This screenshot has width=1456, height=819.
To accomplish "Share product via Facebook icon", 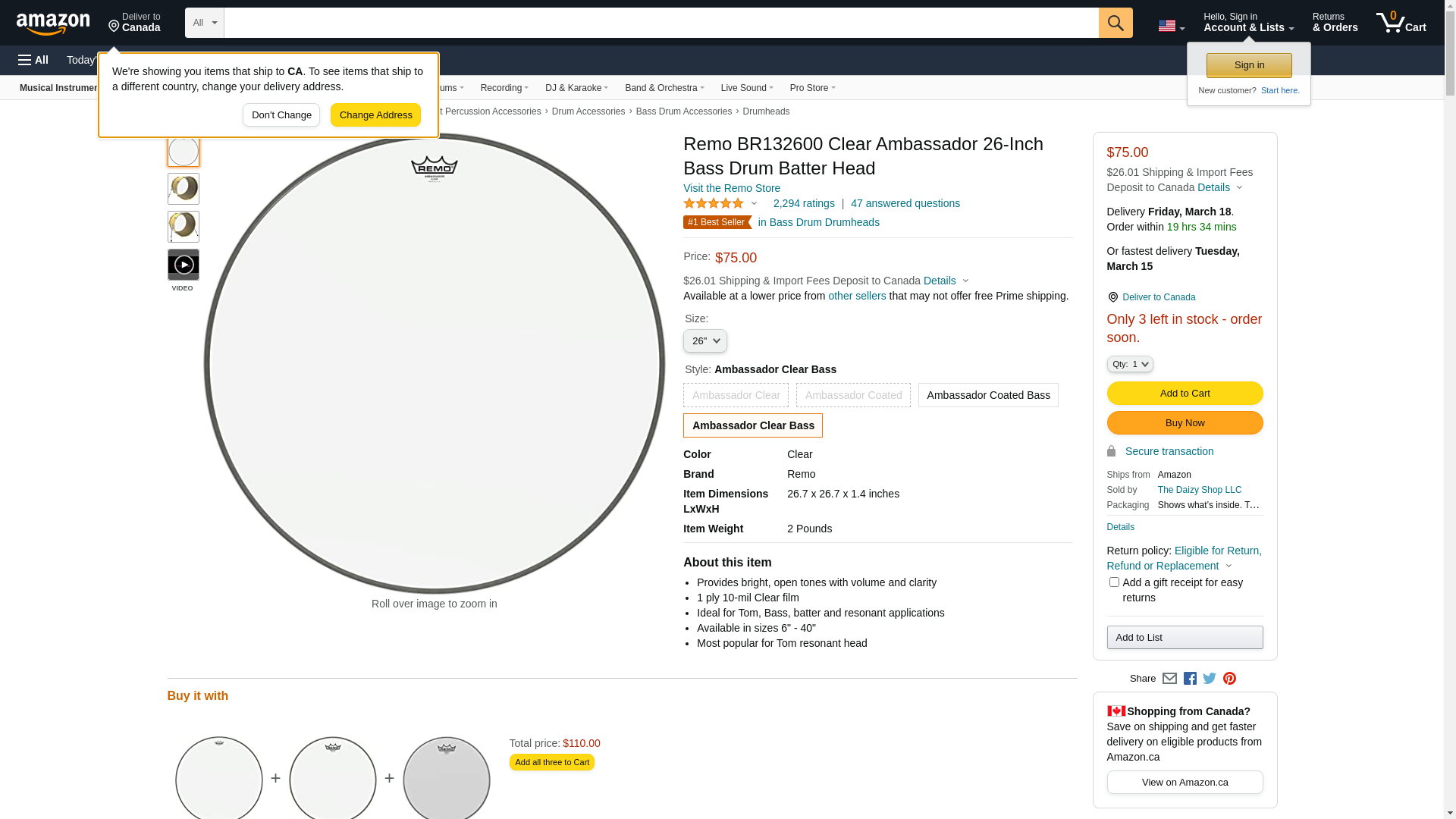I will pos(1190,679).
